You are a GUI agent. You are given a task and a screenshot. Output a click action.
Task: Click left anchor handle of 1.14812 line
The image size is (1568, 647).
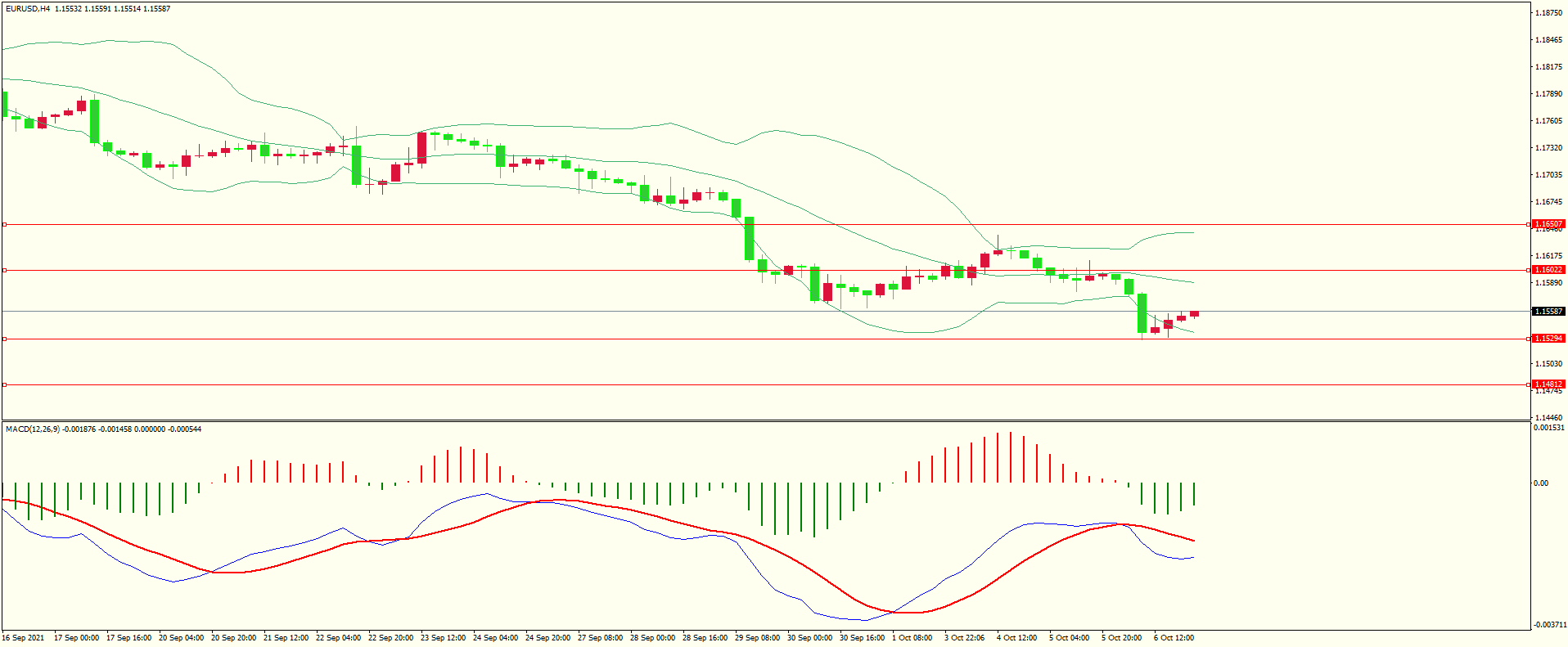pos(4,384)
